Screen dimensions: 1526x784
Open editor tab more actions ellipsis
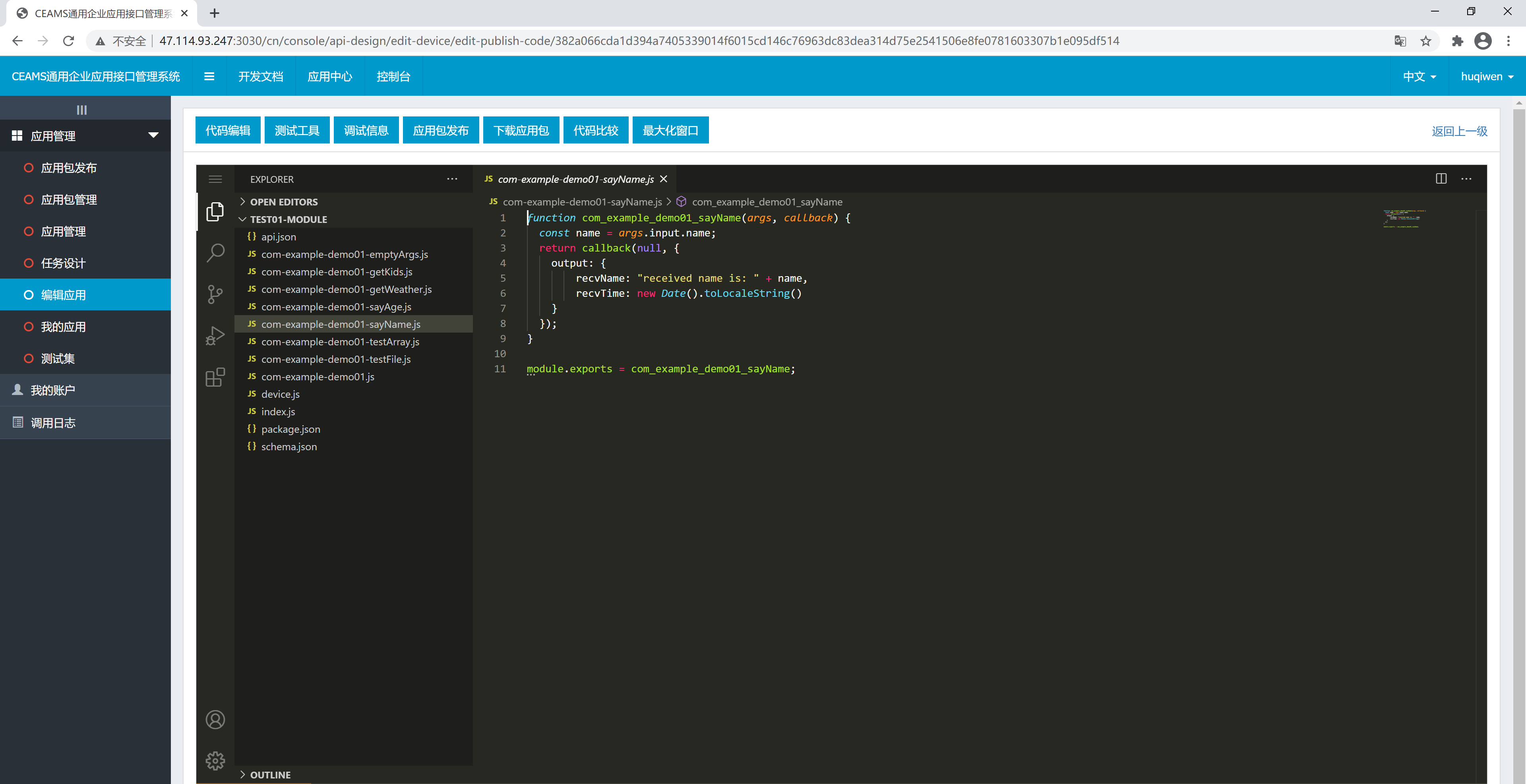[1466, 179]
